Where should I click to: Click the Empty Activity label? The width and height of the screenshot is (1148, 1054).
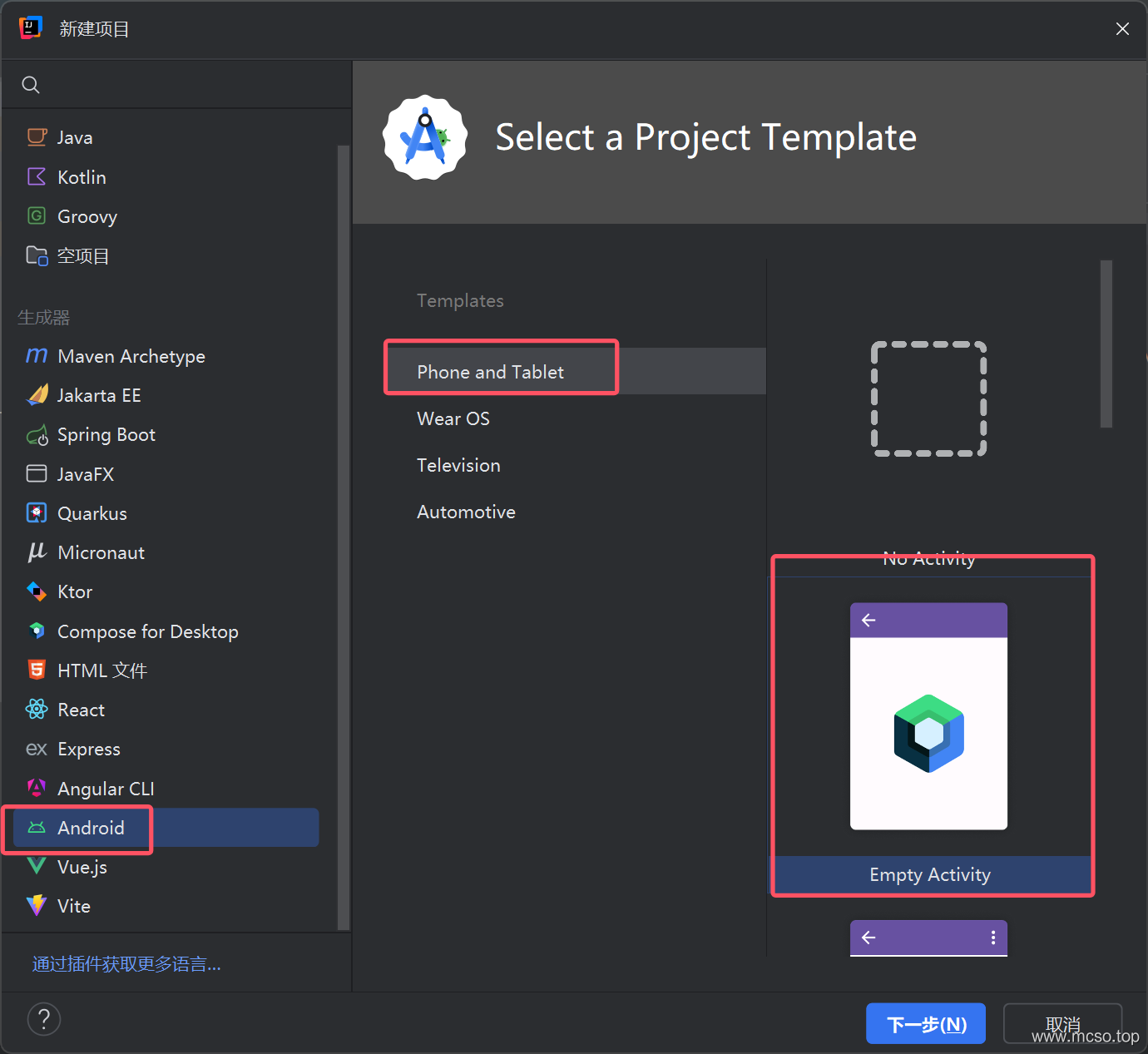[930, 874]
